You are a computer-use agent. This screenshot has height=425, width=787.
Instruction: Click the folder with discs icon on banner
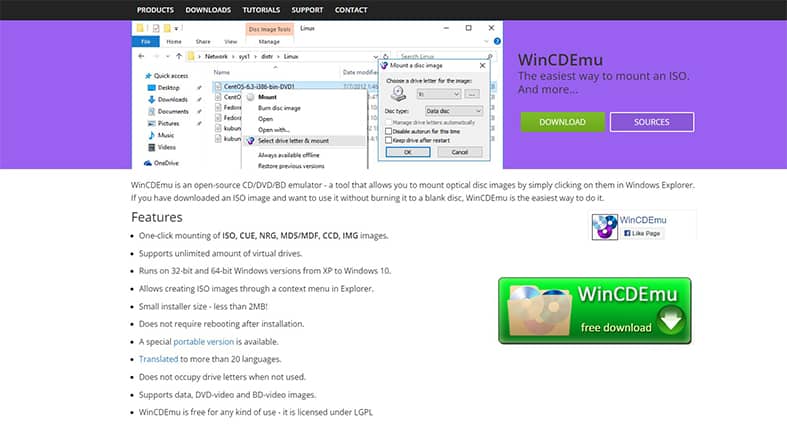coord(540,311)
